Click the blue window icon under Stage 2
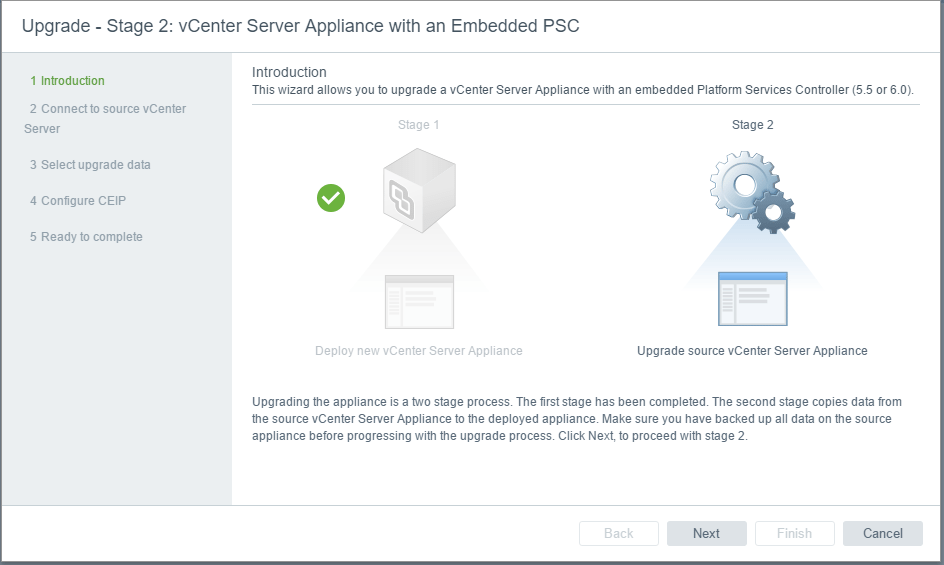 click(752, 298)
